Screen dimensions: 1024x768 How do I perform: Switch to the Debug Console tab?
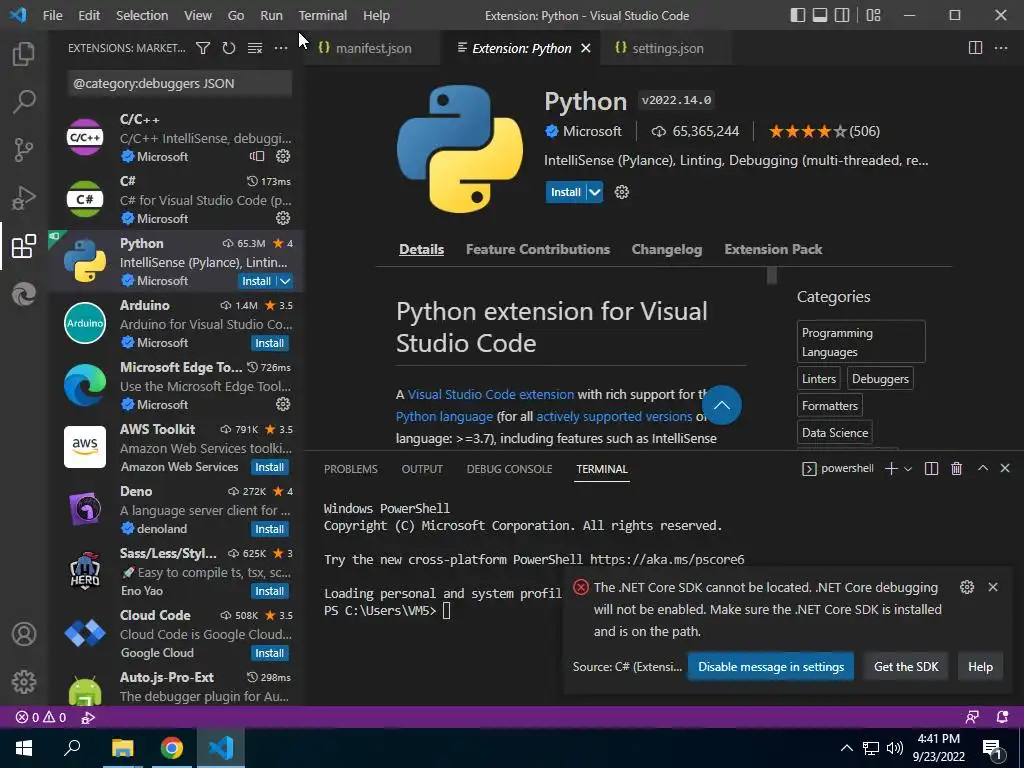pos(509,469)
